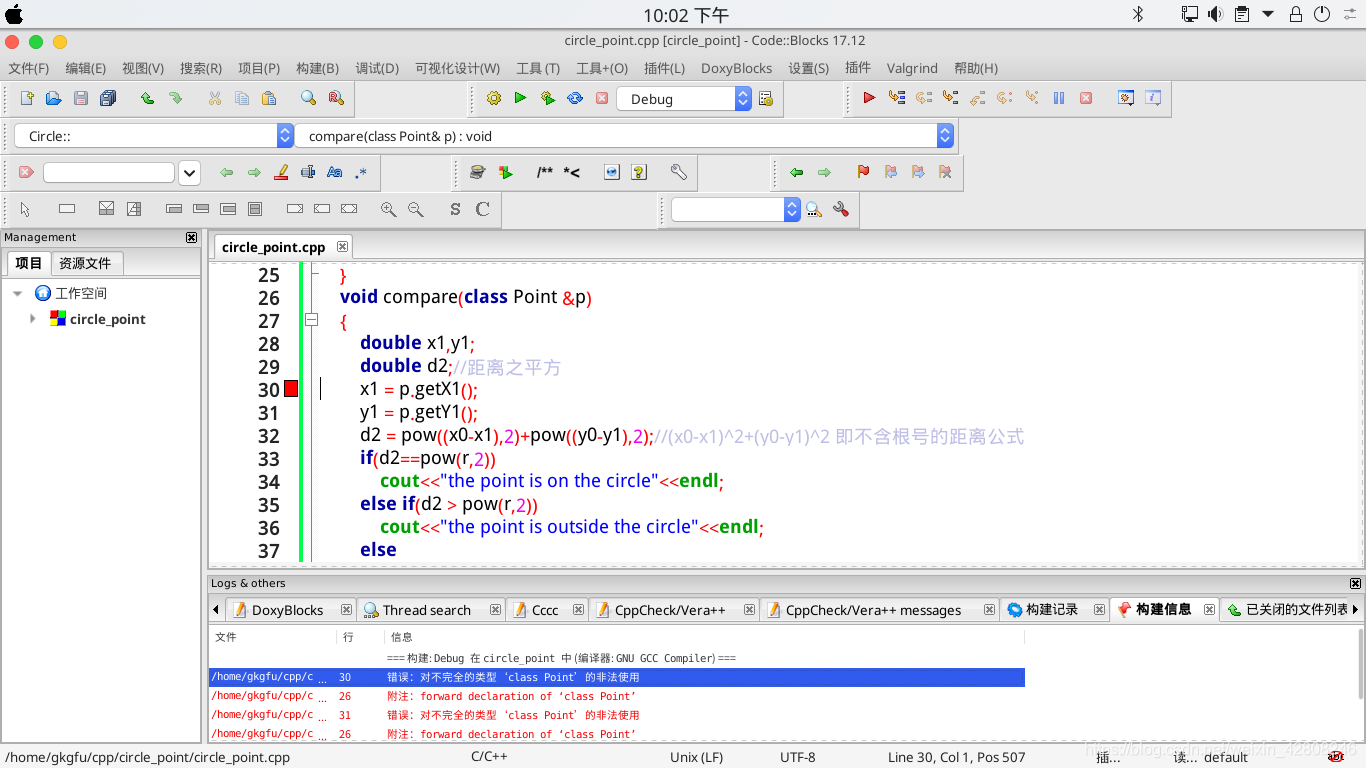This screenshot has height=768, width=1366.
Task: Open Apple menu in top bar
Action: [14, 14]
